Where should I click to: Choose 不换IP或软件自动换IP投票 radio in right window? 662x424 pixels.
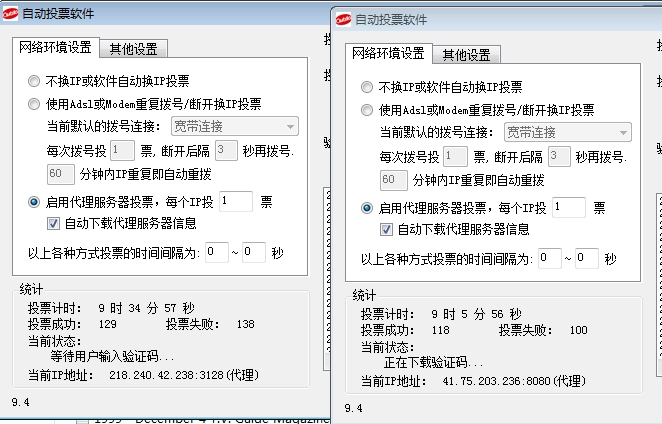coord(367,87)
